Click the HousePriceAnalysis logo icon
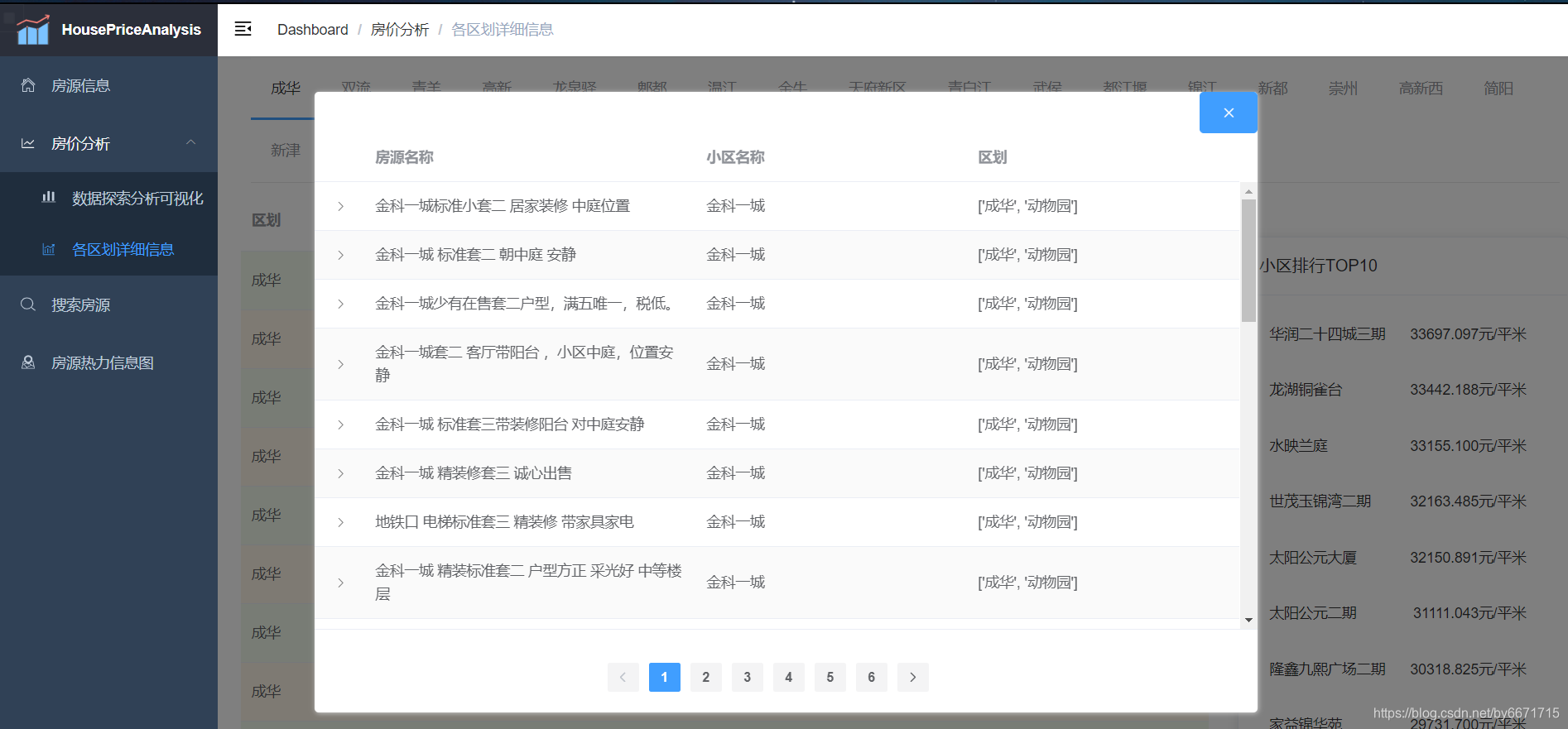Image resolution: width=1568 pixels, height=729 pixels. (x=33, y=30)
